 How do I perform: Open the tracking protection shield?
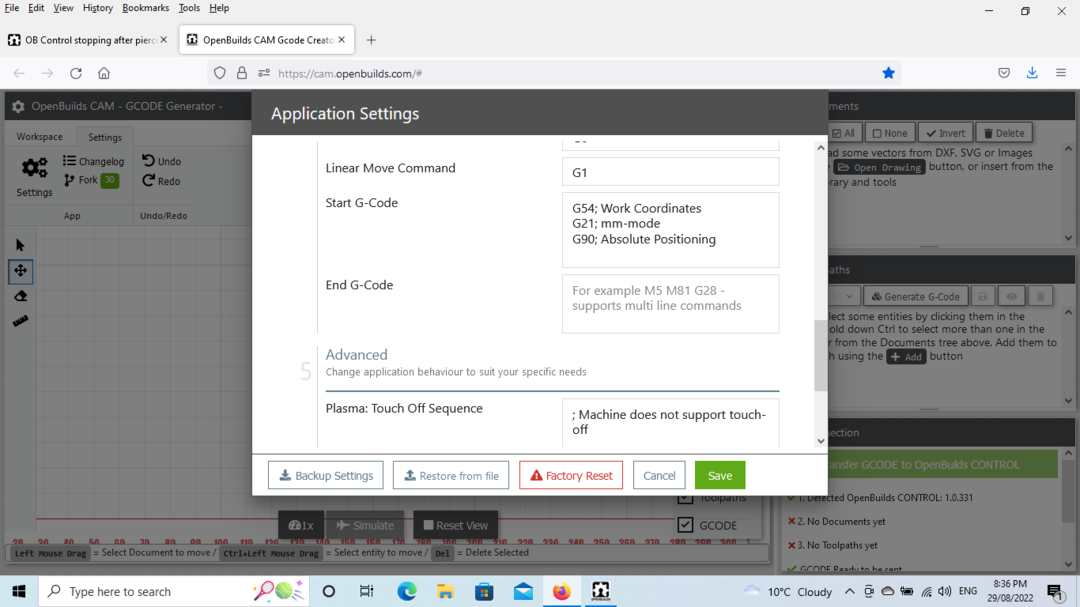click(x=220, y=73)
